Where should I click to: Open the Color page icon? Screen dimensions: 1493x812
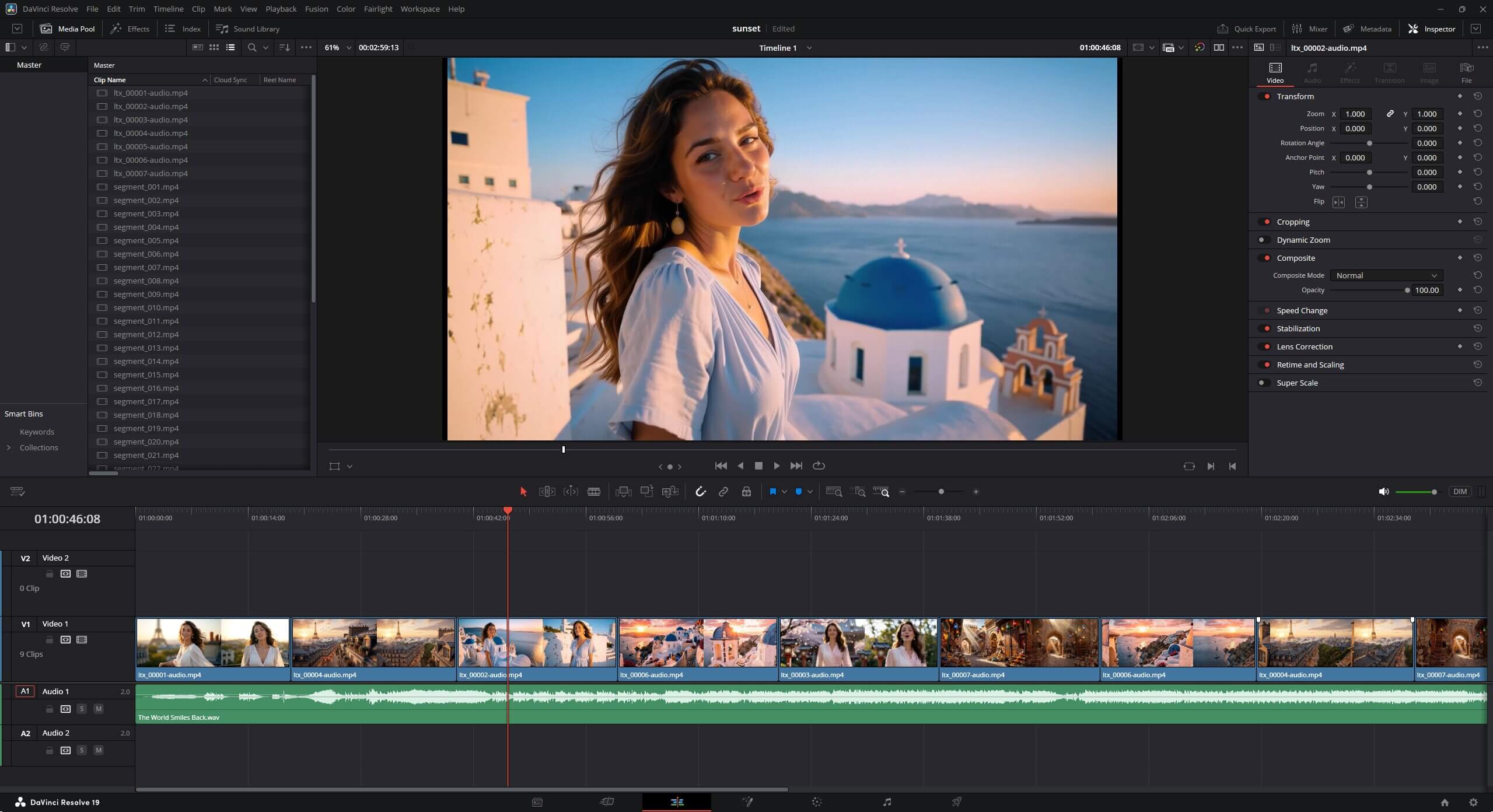[817, 802]
